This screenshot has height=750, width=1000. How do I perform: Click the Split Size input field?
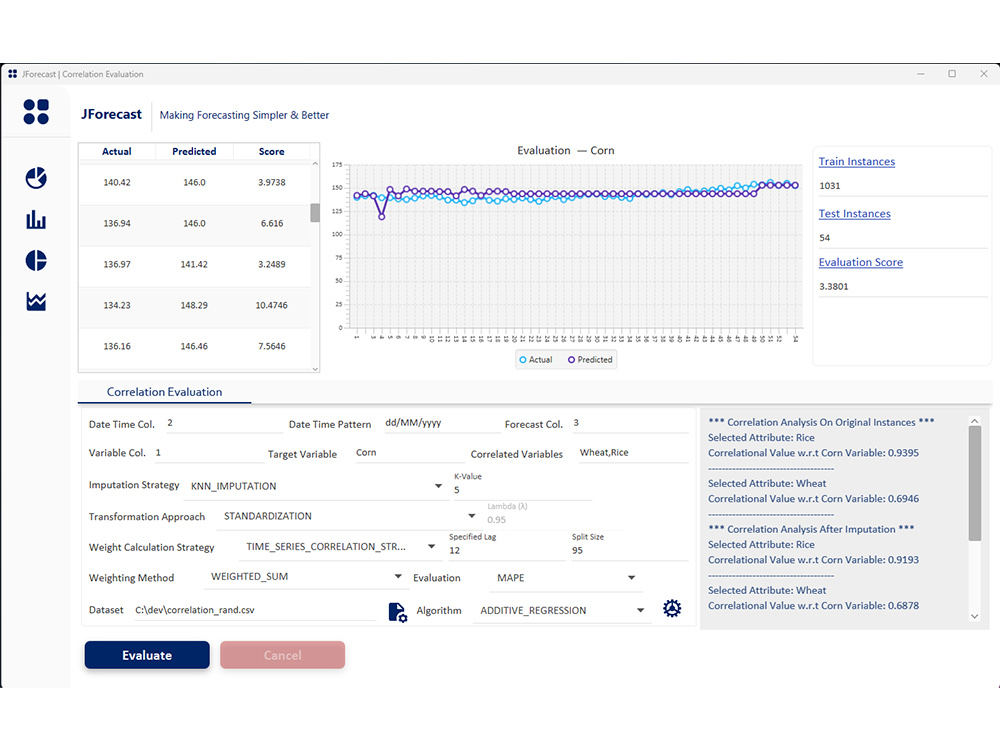click(629, 550)
